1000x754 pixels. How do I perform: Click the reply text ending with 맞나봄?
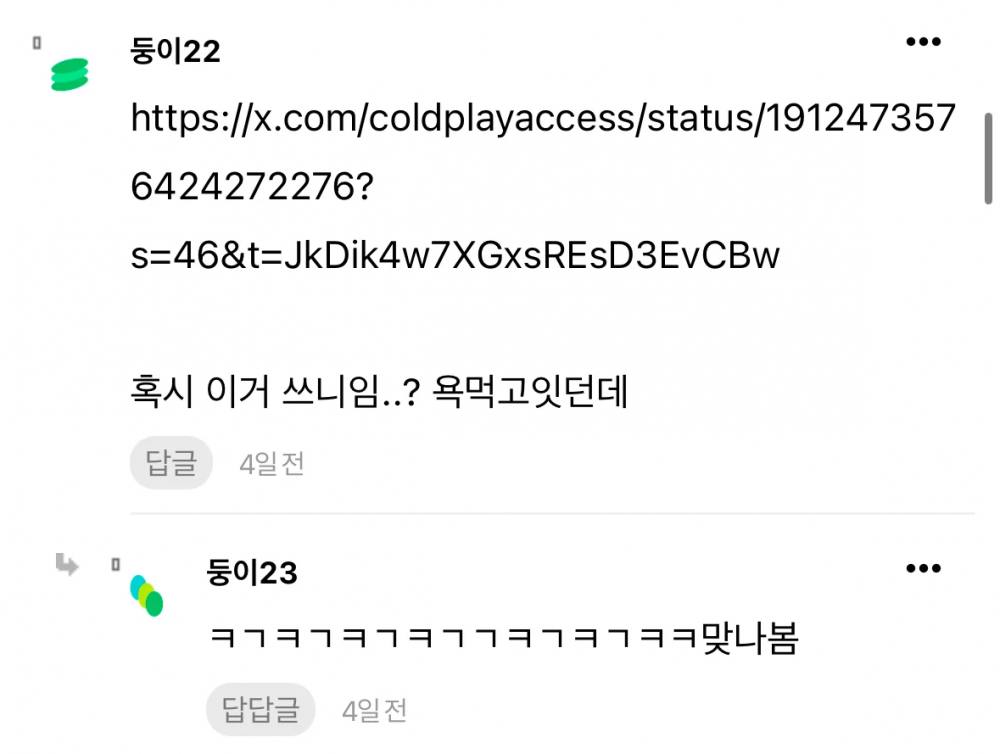504,637
